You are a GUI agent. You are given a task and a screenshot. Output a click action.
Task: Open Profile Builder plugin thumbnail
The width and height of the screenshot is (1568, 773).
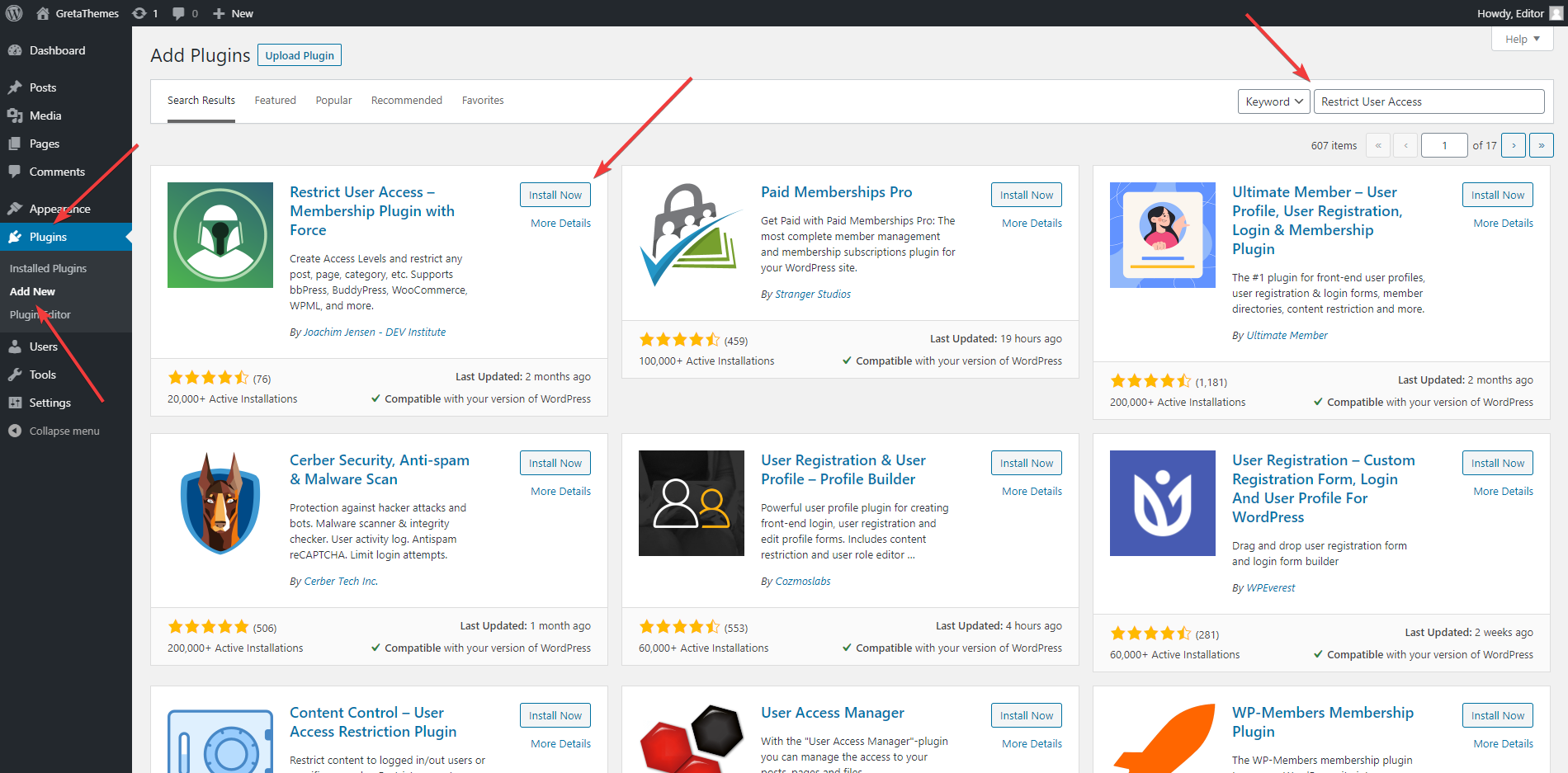tap(692, 503)
